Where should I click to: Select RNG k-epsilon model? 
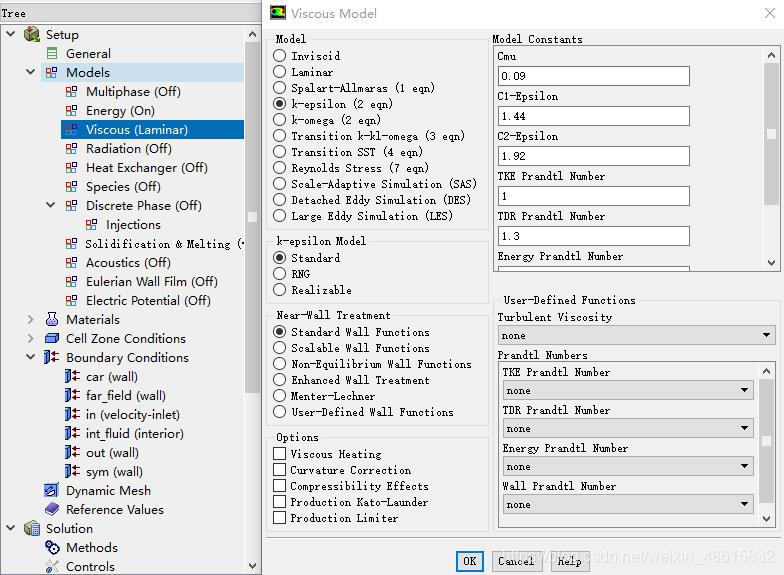280,274
